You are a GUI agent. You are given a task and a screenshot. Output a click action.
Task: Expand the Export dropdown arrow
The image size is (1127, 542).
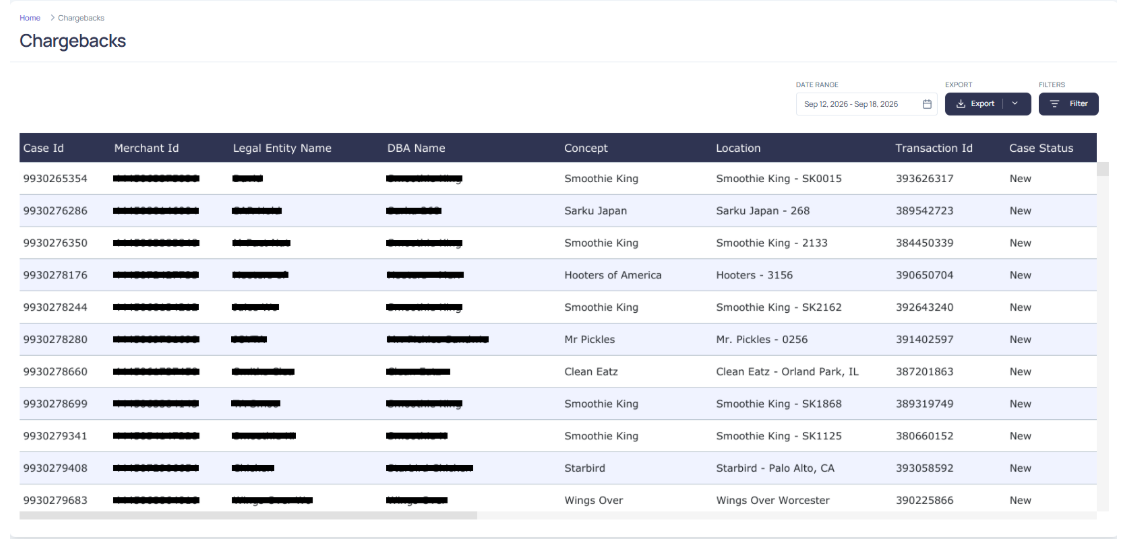(x=1015, y=104)
